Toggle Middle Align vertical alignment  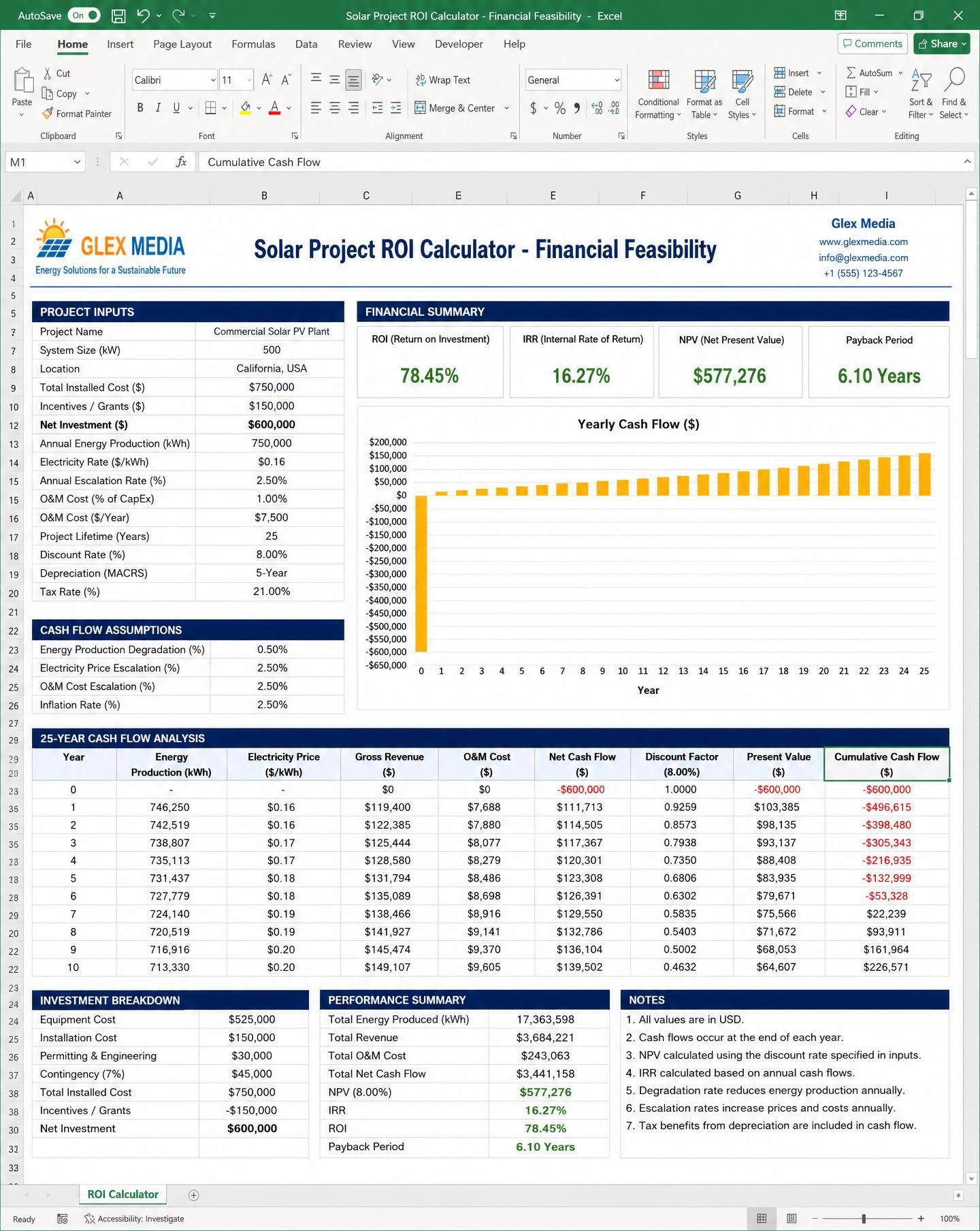click(x=334, y=80)
